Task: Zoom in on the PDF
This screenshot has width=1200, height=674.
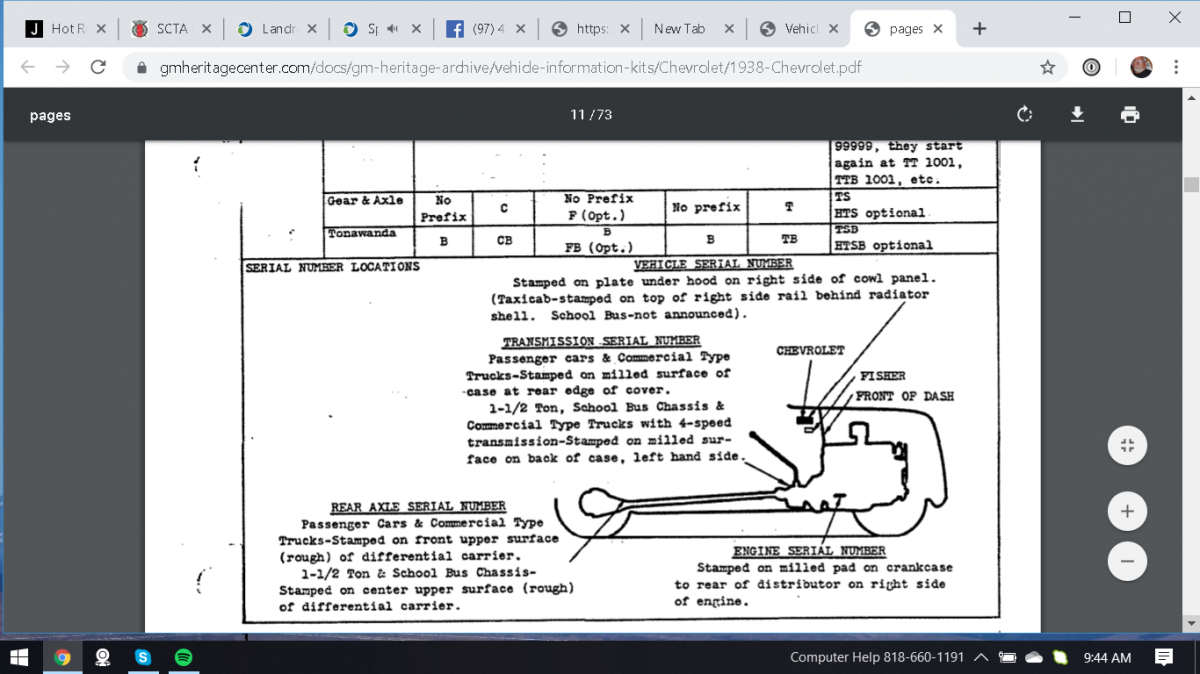Action: coord(1127,512)
